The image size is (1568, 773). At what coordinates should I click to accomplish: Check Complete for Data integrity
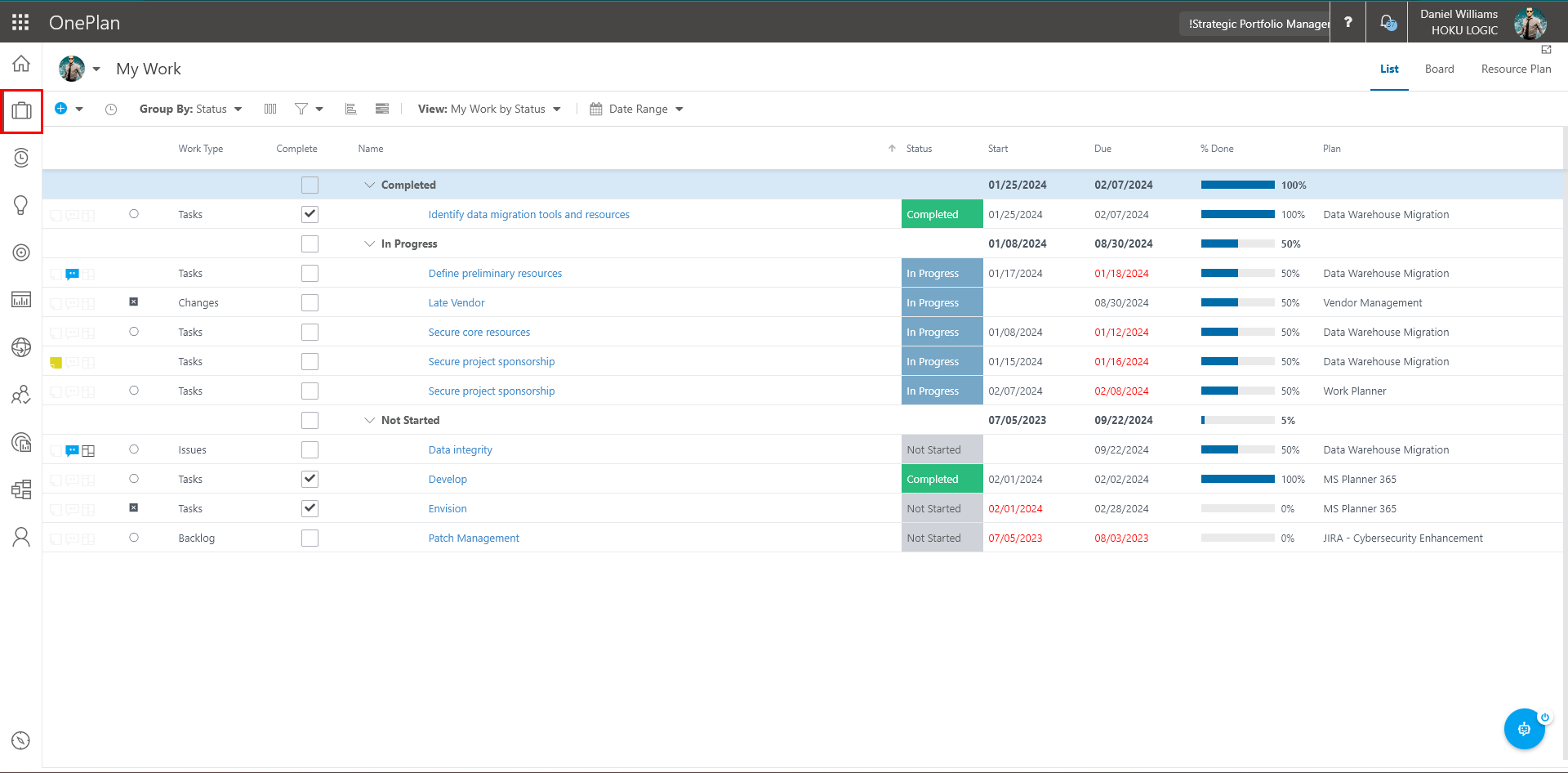pyautogui.click(x=310, y=450)
